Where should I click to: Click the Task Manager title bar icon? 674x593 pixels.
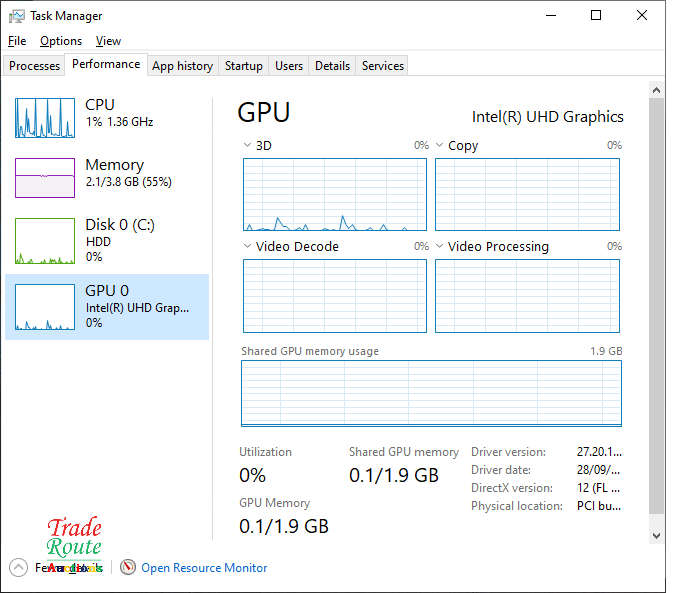17,16
